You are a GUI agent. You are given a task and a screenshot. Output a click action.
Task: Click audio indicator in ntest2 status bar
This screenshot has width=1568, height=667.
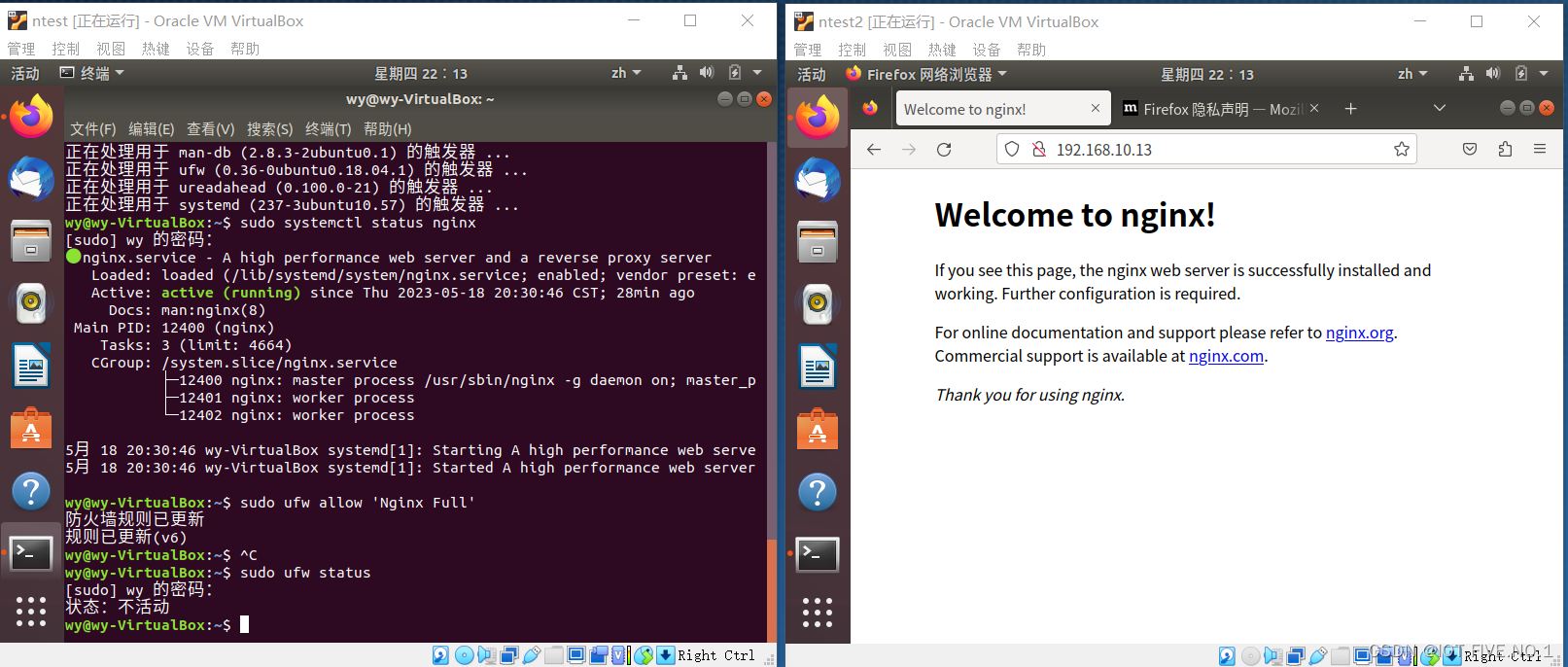point(1272,656)
